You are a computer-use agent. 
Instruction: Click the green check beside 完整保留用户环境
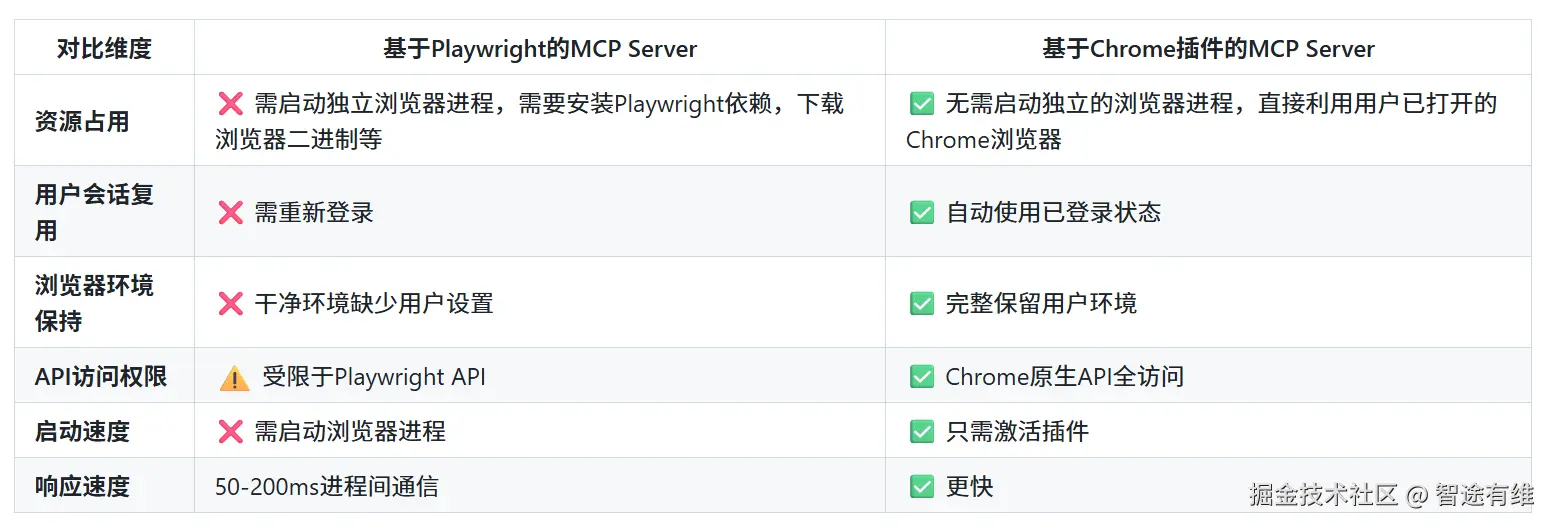(x=921, y=303)
